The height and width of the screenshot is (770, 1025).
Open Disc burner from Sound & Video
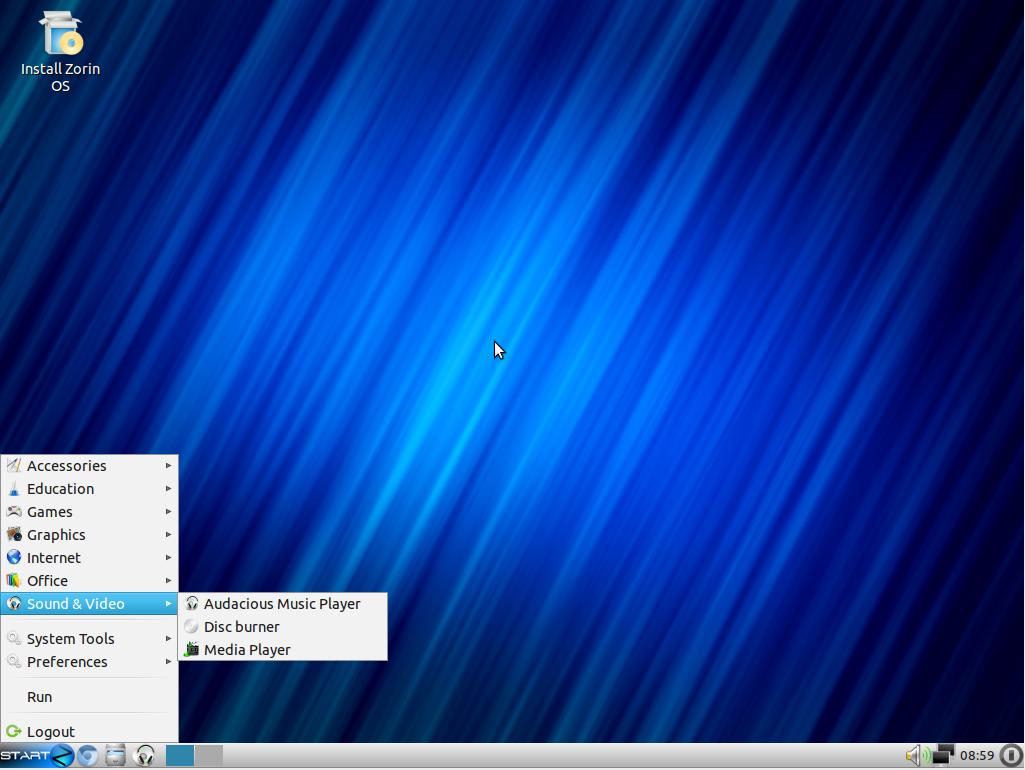tap(241, 627)
